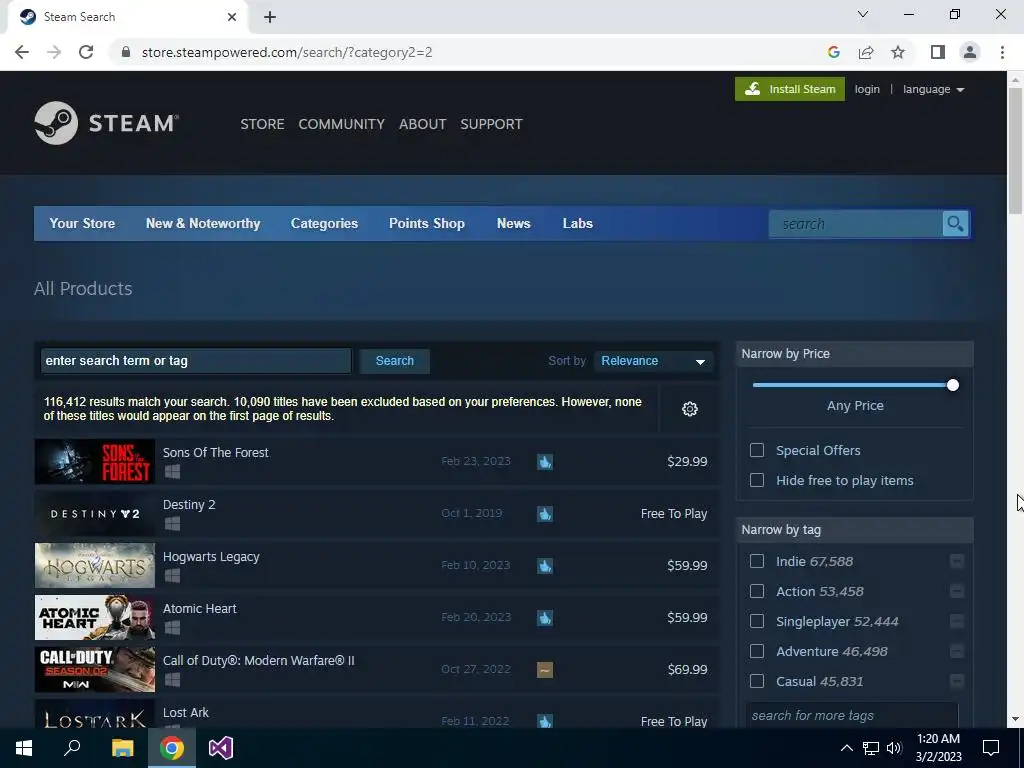1024x768 pixels.
Task: Click price slider handle at Any Price
Action: tap(953, 385)
